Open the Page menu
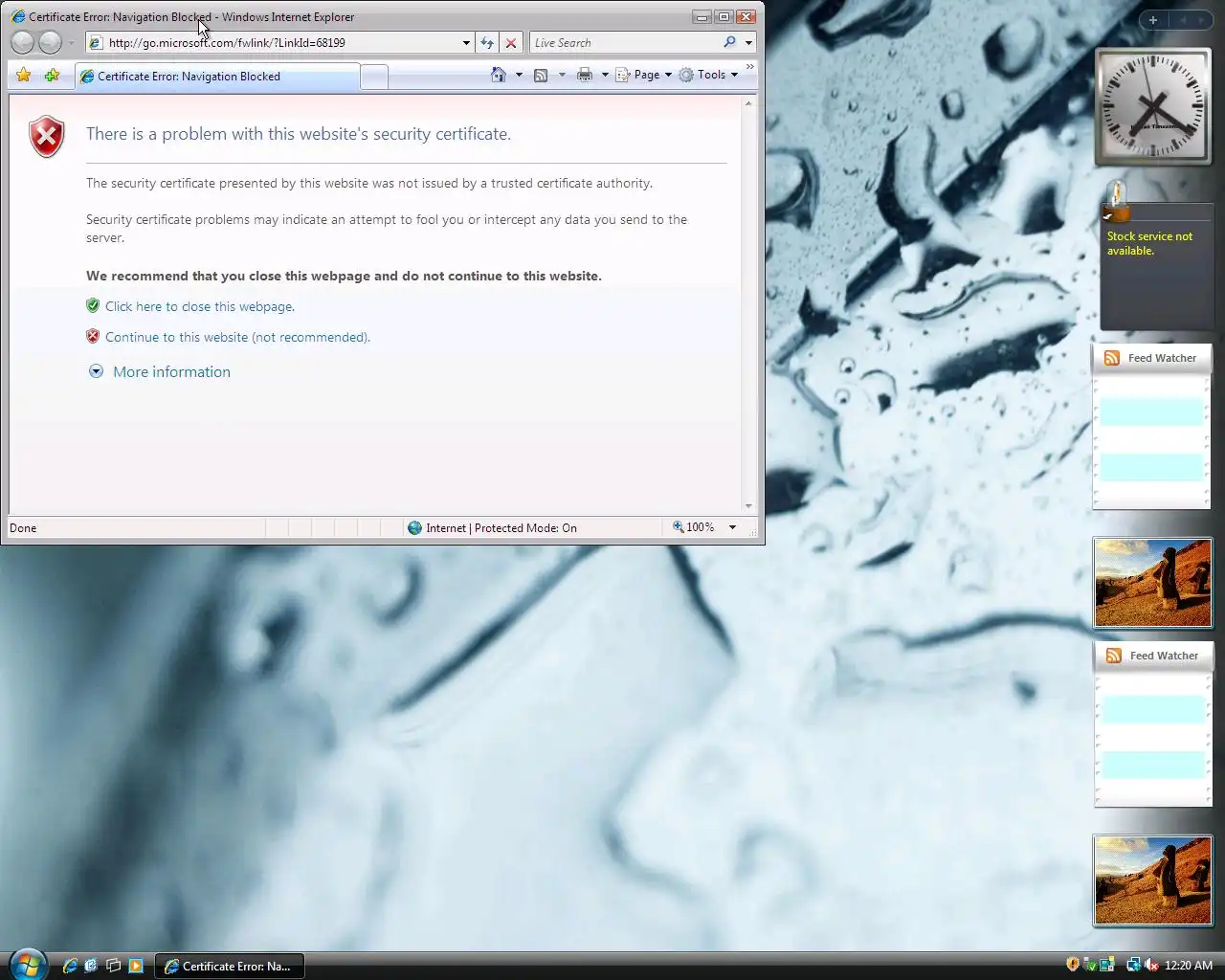Image resolution: width=1225 pixels, height=980 pixels. point(643,75)
